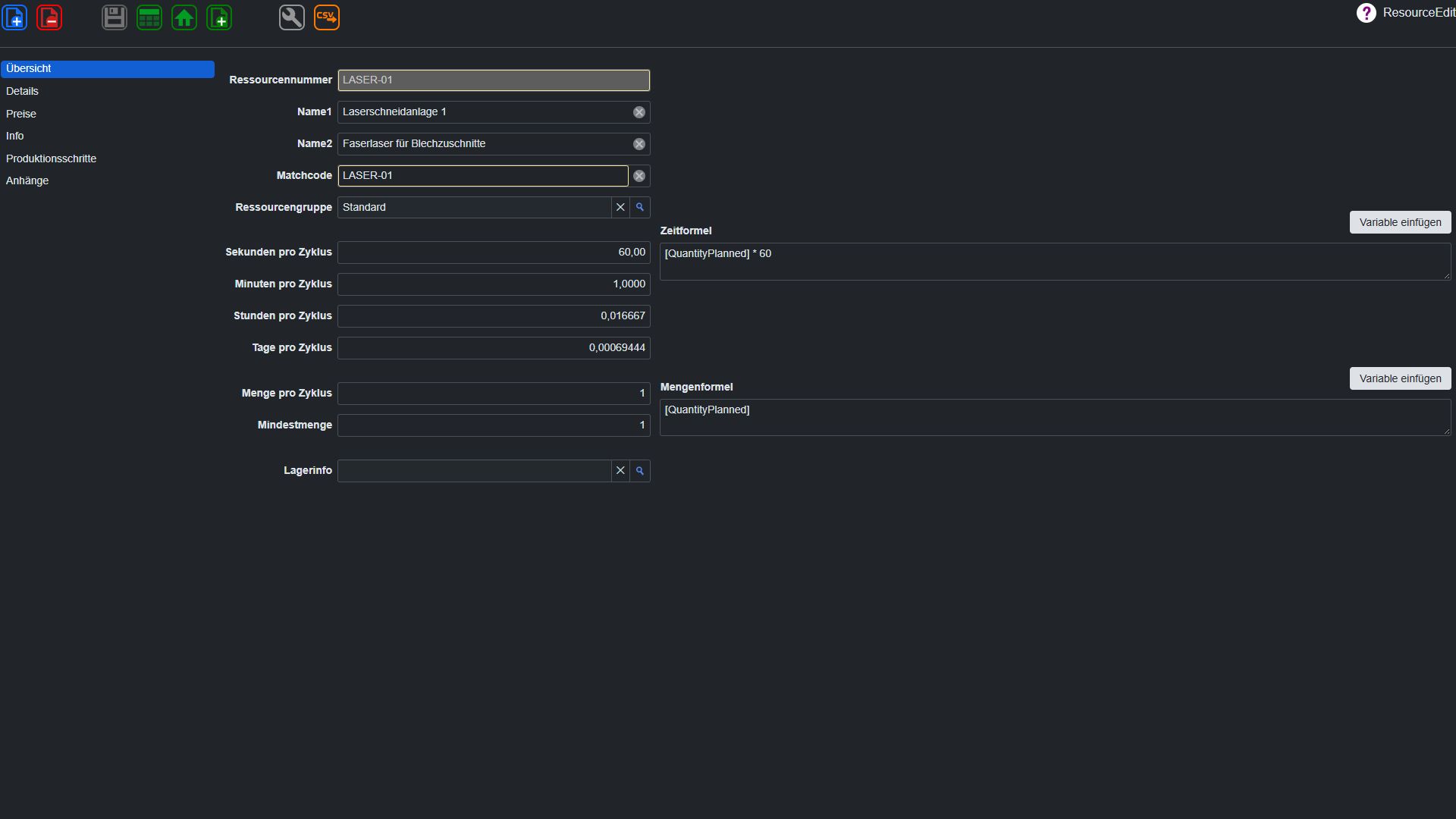The width and height of the screenshot is (1456, 819).
Task: Open the wrench settings tool
Action: pyautogui.click(x=292, y=17)
